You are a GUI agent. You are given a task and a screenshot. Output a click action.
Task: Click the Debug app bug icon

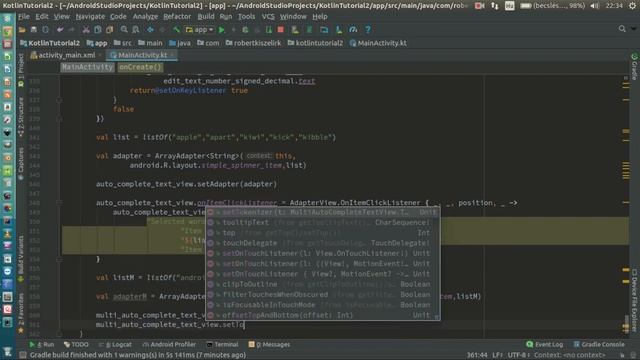pyautogui.click(x=245, y=30)
